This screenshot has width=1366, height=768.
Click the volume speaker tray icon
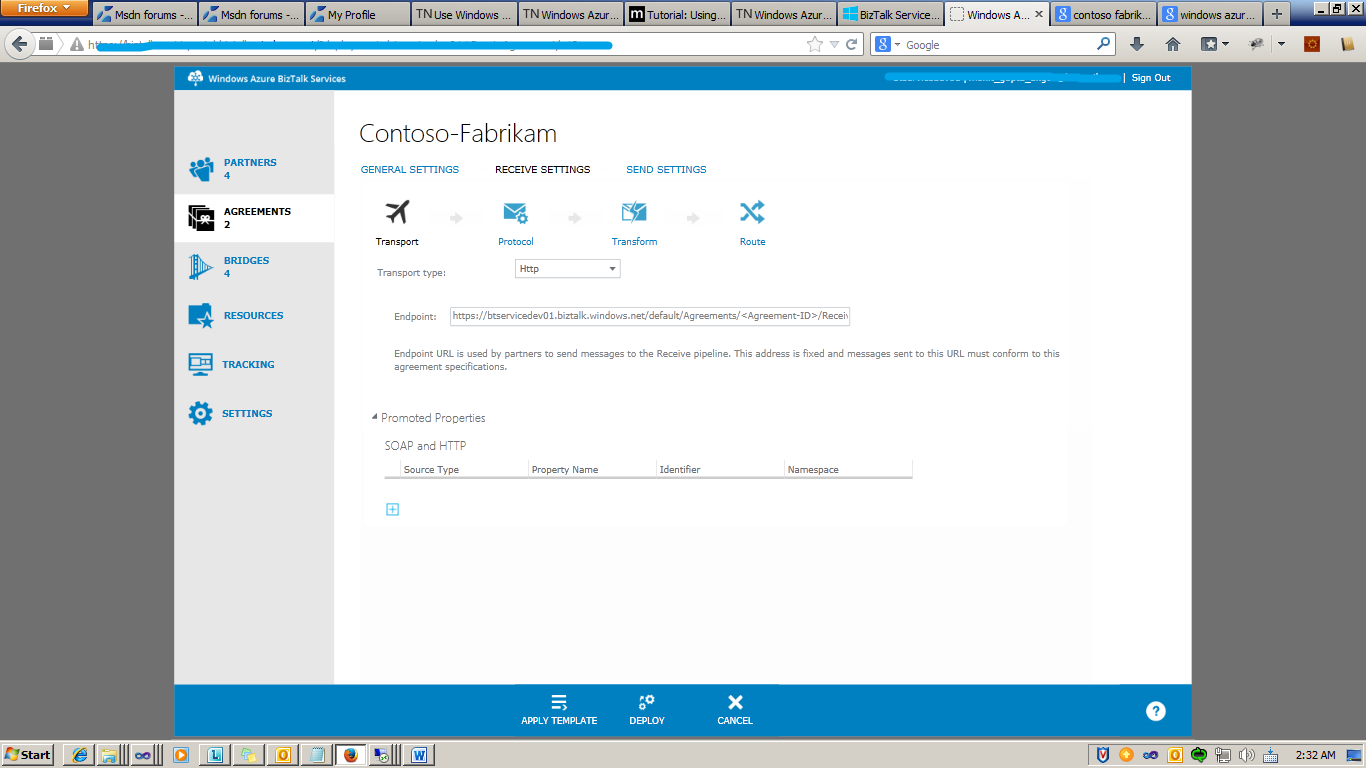point(1246,755)
